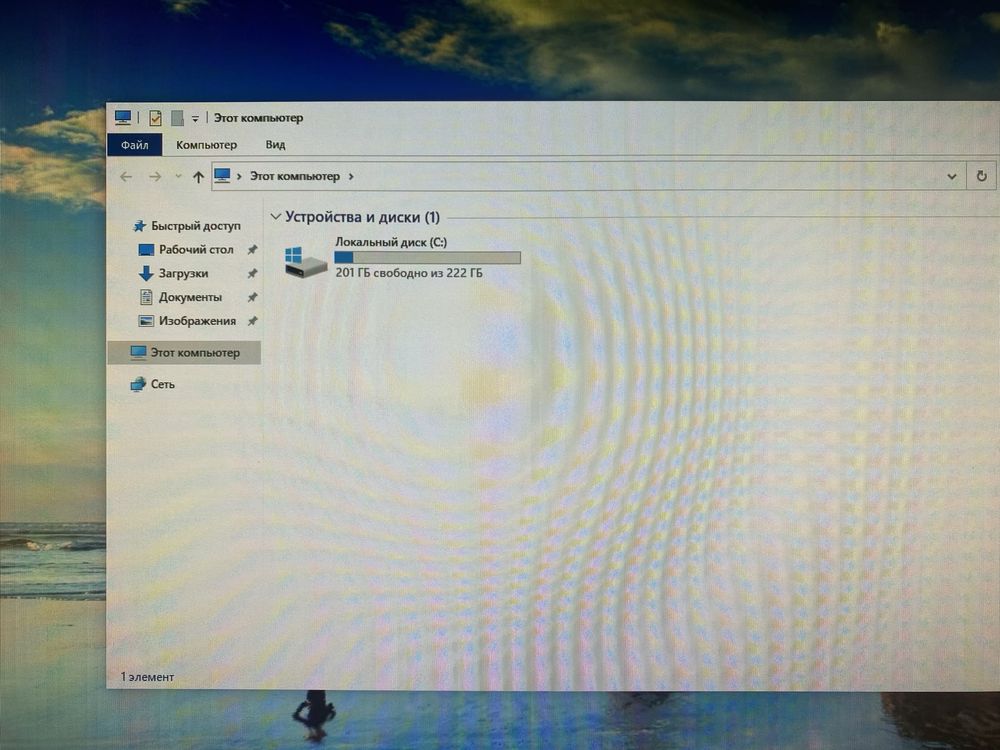Select Быстрый доступ in the navigation pane
Screen dimensions: 1000x750
pos(196,226)
